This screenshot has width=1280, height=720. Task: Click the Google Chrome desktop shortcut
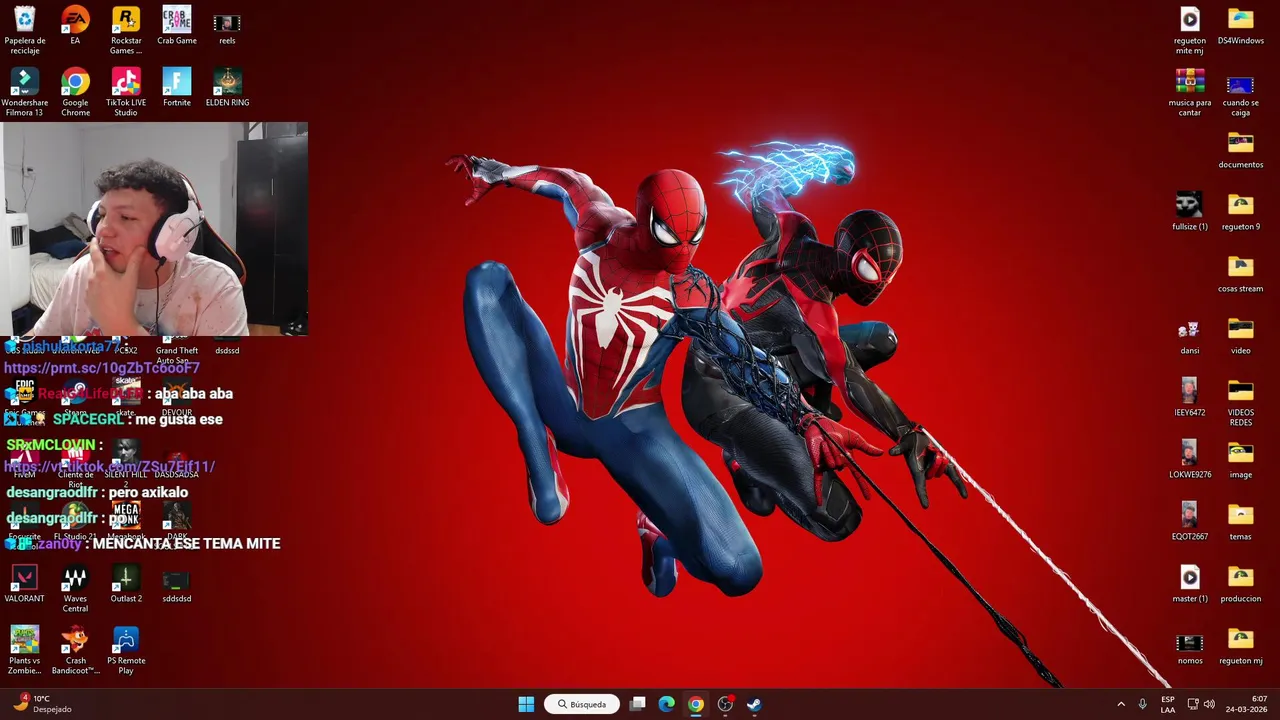pyautogui.click(x=75, y=92)
